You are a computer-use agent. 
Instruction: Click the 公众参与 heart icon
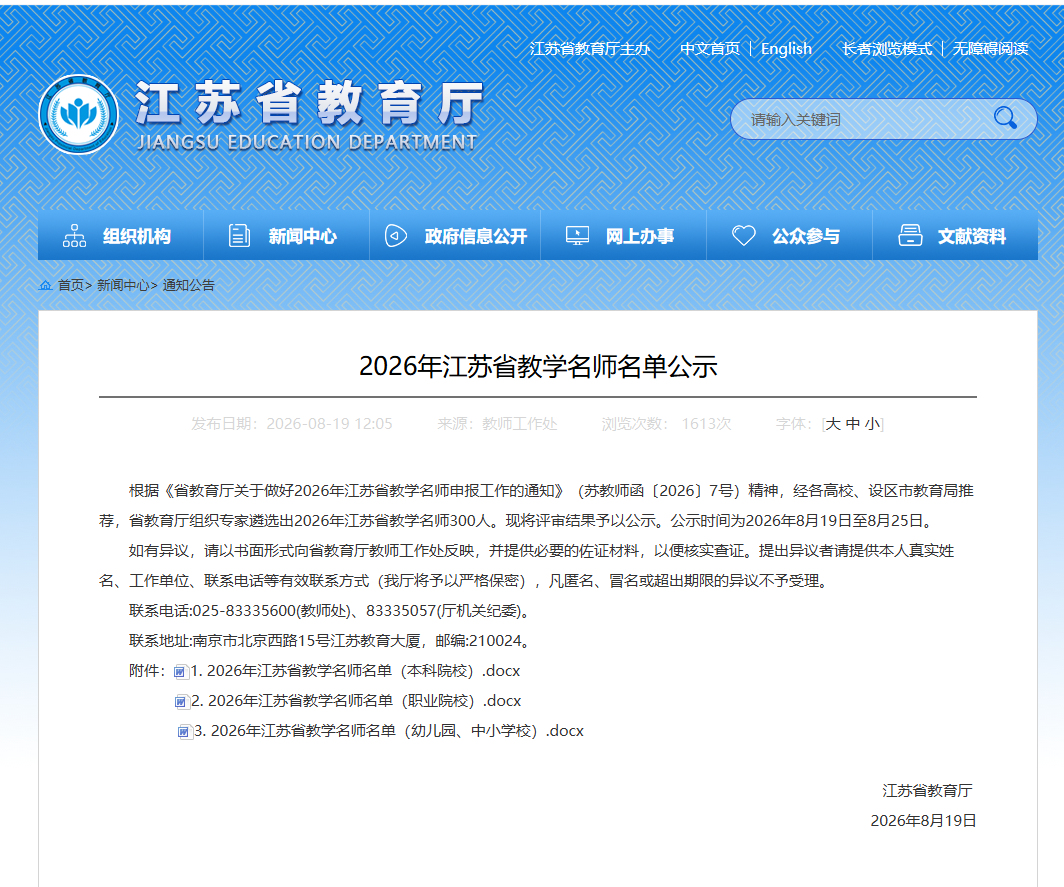point(744,236)
